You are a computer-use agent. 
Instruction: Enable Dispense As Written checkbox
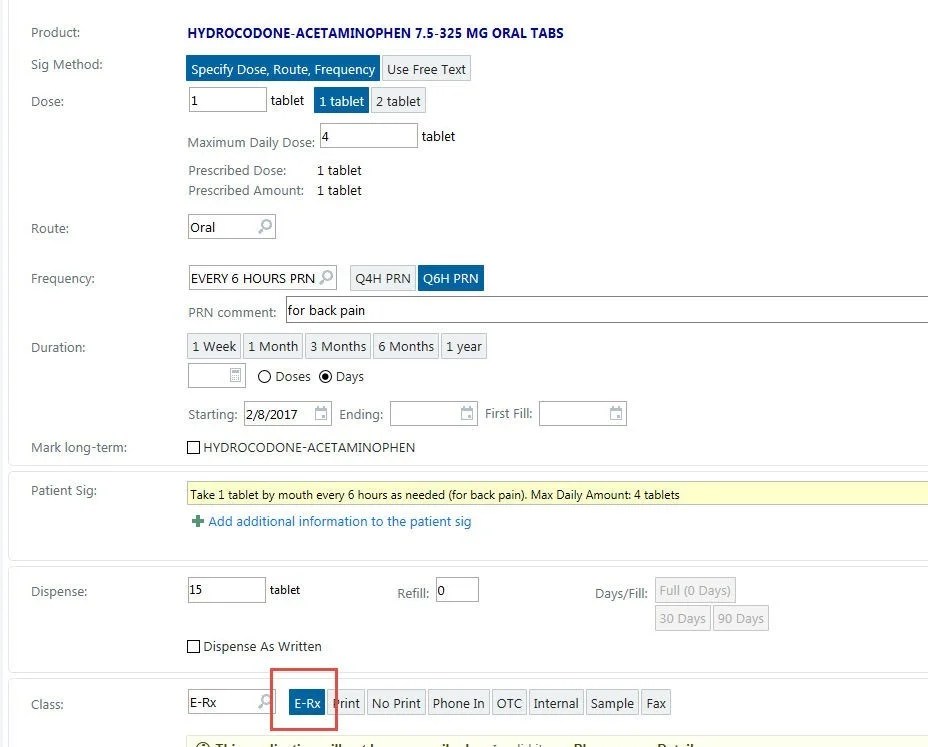tap(193, 646)
